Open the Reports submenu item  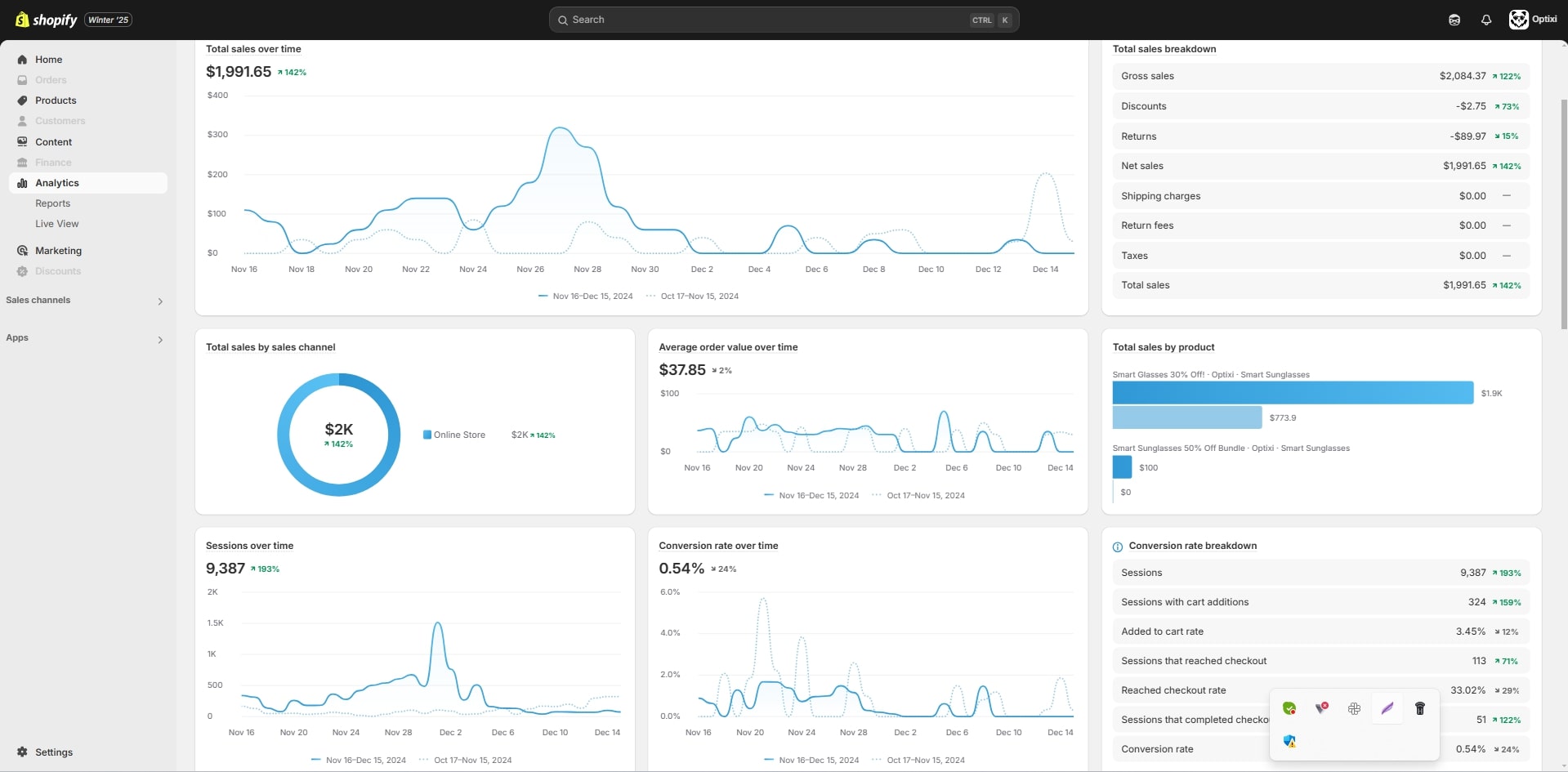(x=53, y=203)
